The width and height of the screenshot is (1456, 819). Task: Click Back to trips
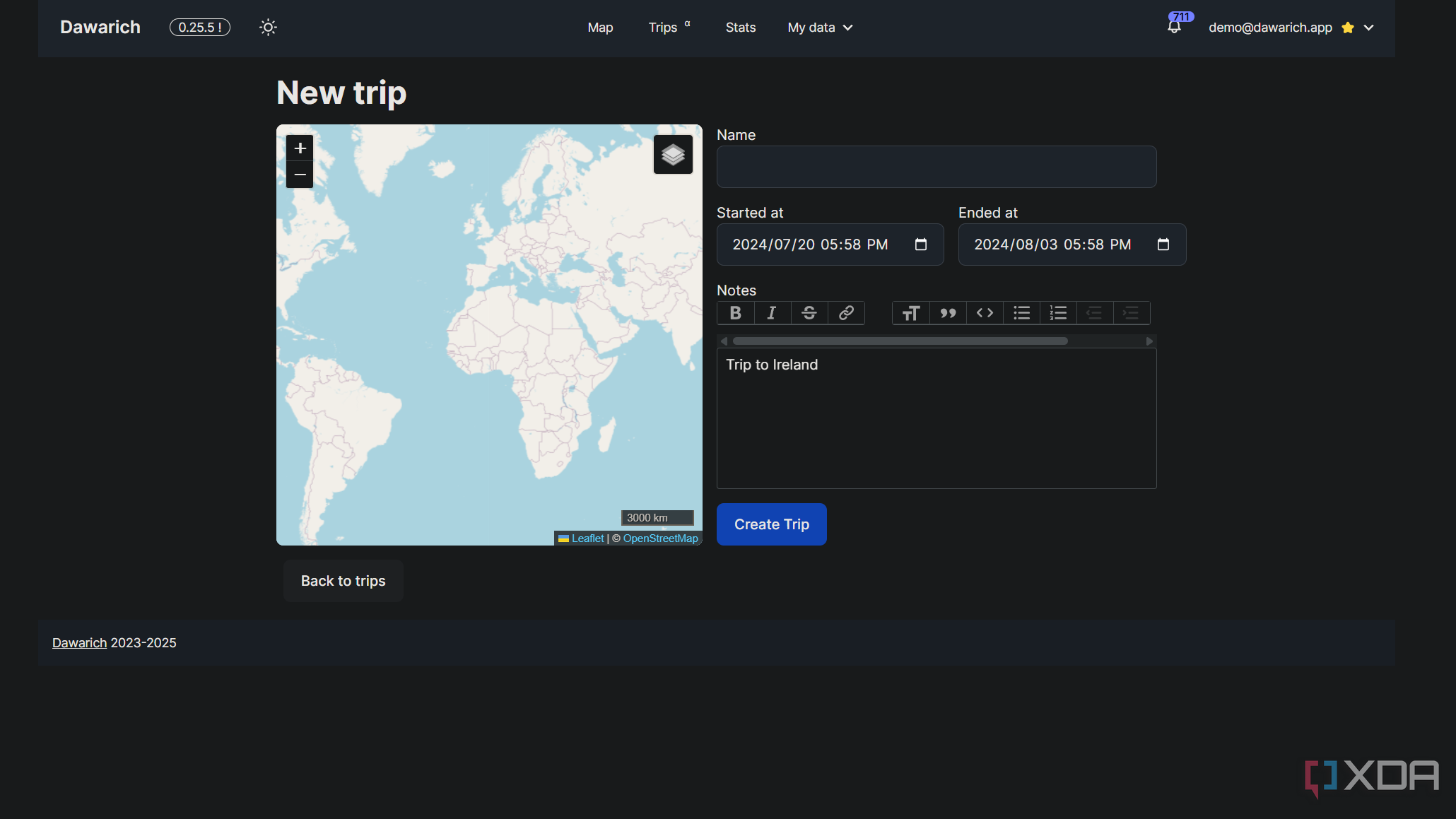[x=344, y=581]
